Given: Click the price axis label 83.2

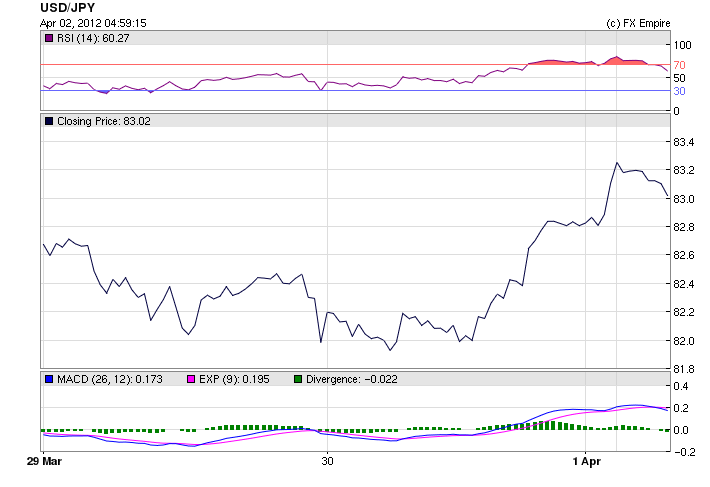Looking at the screenshot, I should tap(683, 170).
